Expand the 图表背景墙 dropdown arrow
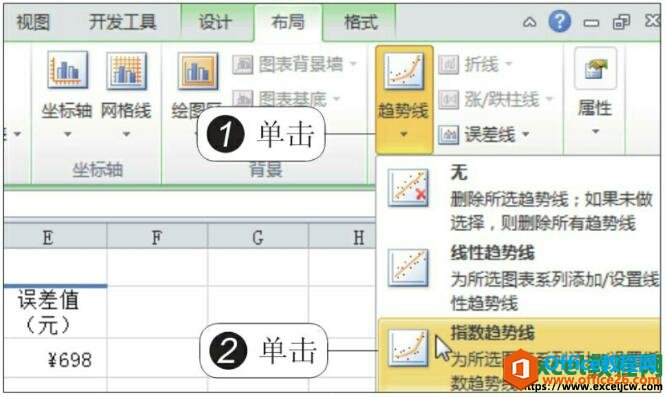Screen dimensions: 666x397 [x=353, y=65]
